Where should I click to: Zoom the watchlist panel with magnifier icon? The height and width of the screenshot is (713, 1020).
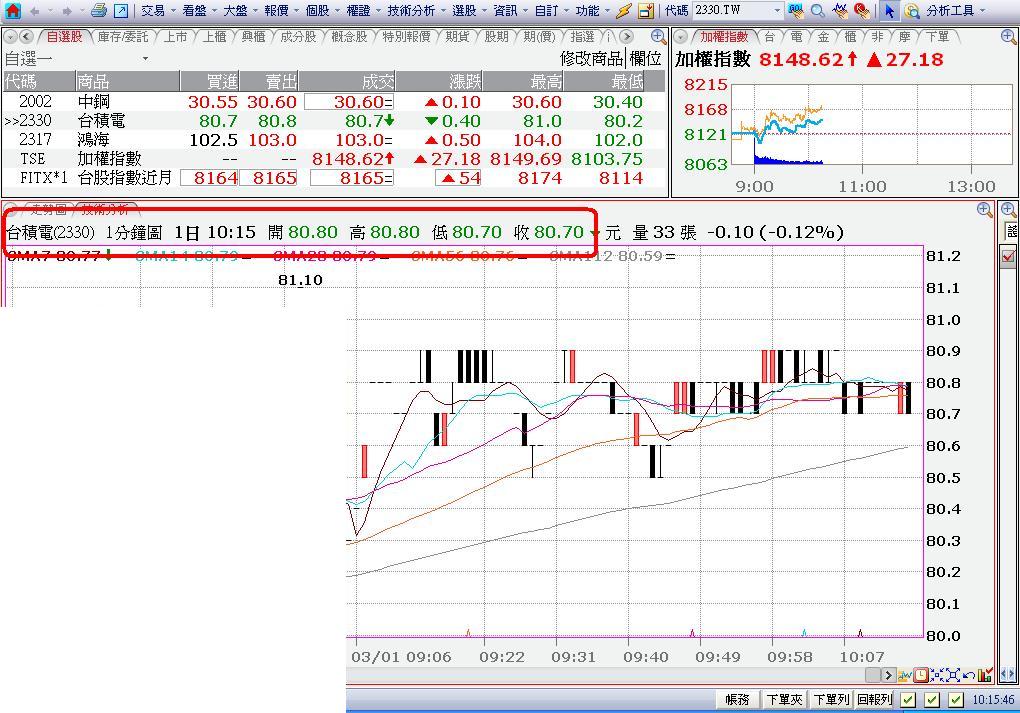[x=658, y=36]
